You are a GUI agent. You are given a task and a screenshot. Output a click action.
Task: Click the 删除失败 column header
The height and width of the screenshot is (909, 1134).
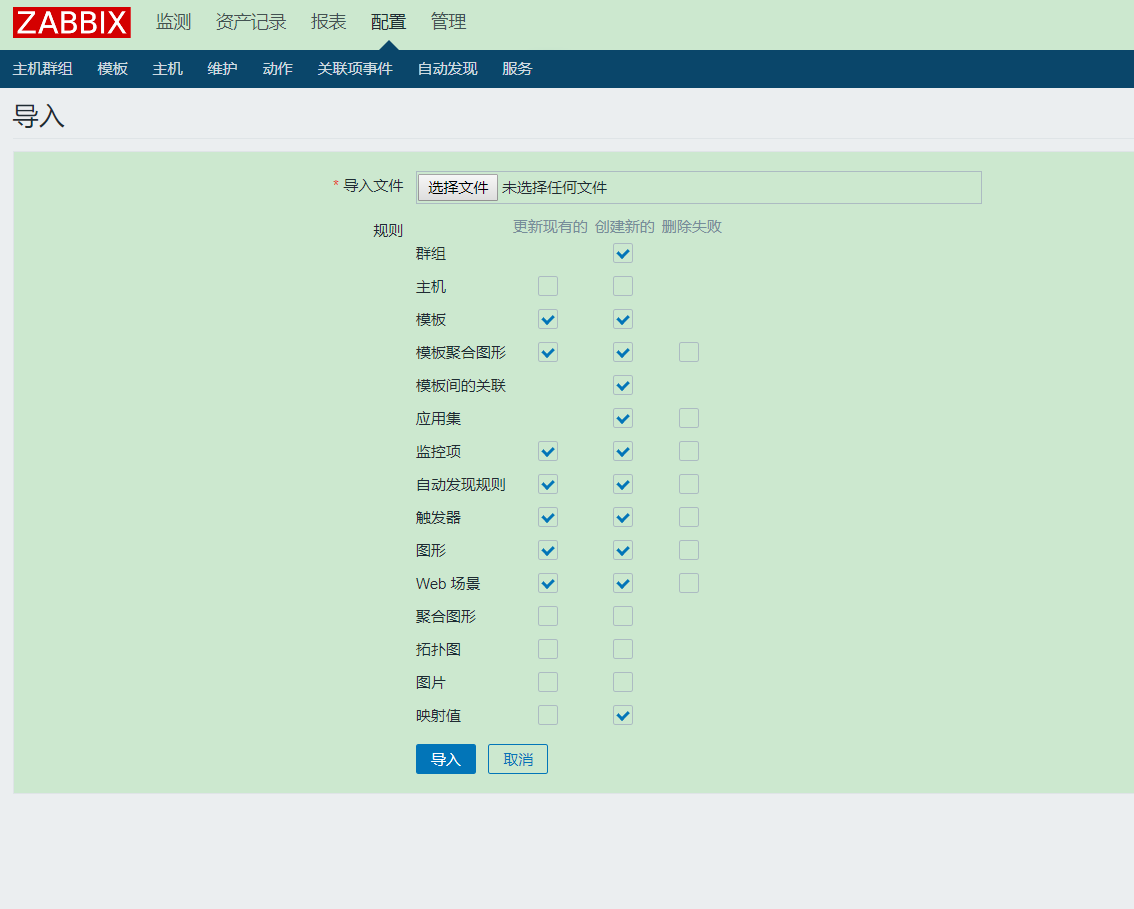click(691, 227)
